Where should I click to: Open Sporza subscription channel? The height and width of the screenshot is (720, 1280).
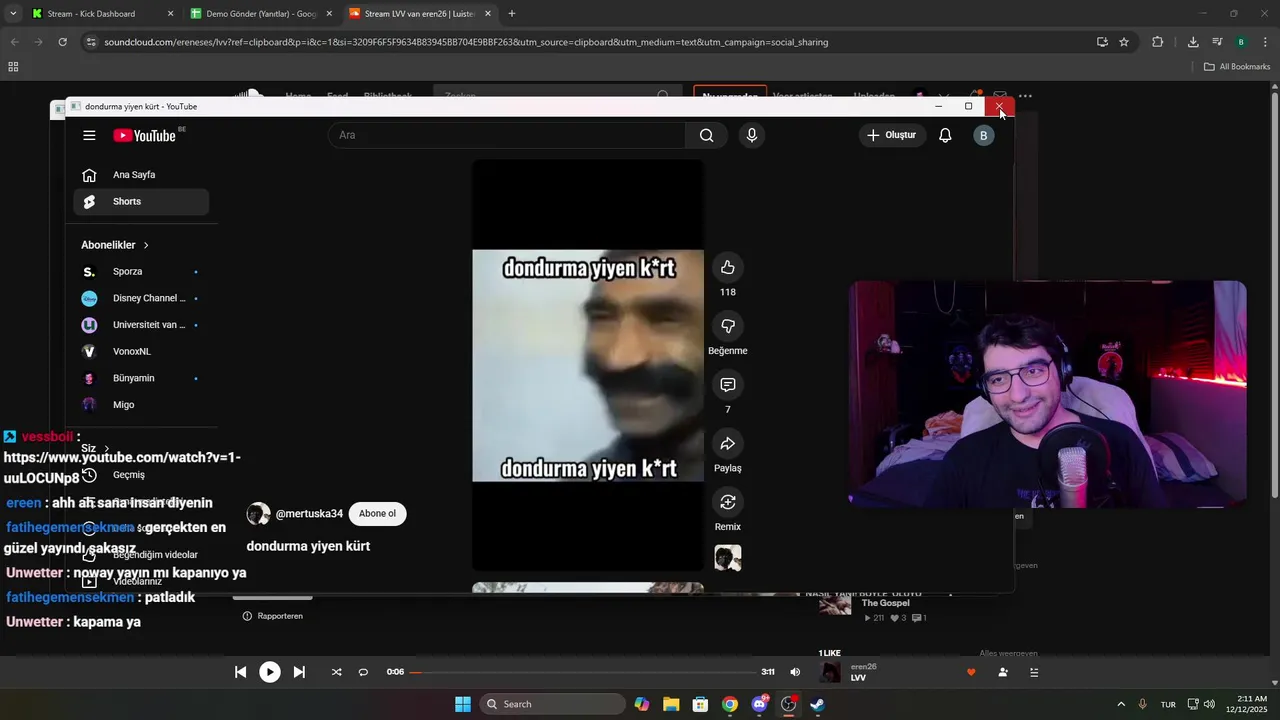(x=141, y=272)
